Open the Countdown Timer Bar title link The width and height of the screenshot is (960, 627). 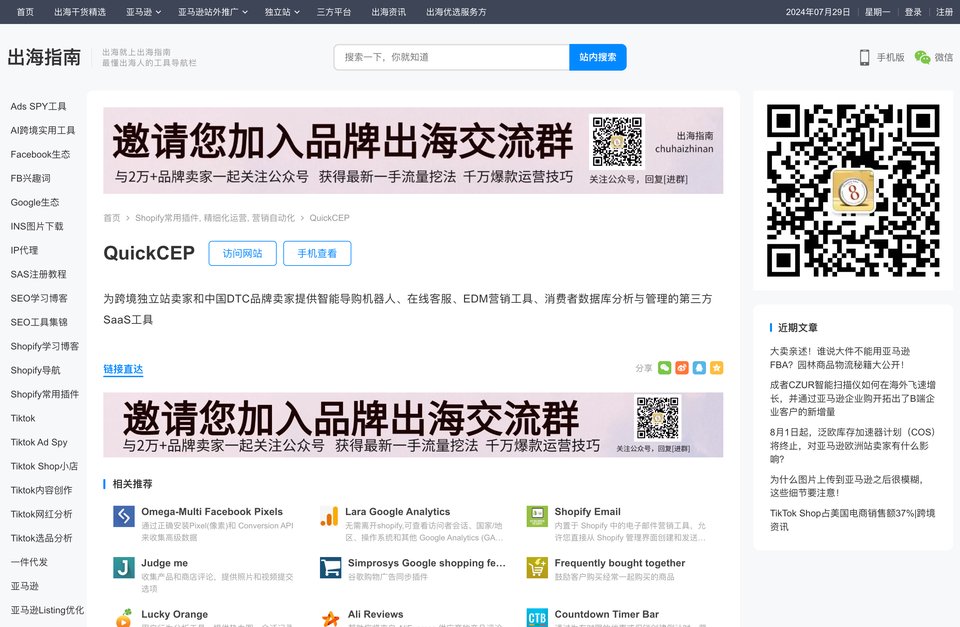pos(607,614)
